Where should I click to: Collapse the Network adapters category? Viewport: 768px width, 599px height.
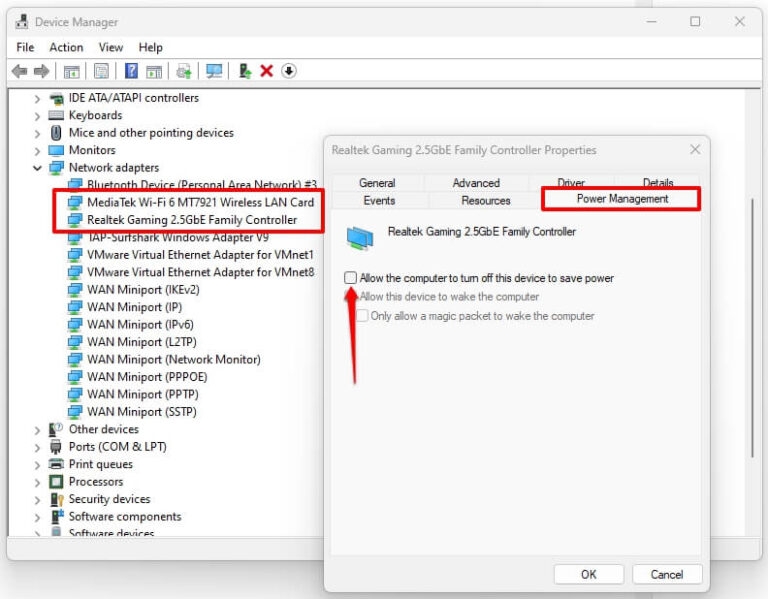coord(38,168)
